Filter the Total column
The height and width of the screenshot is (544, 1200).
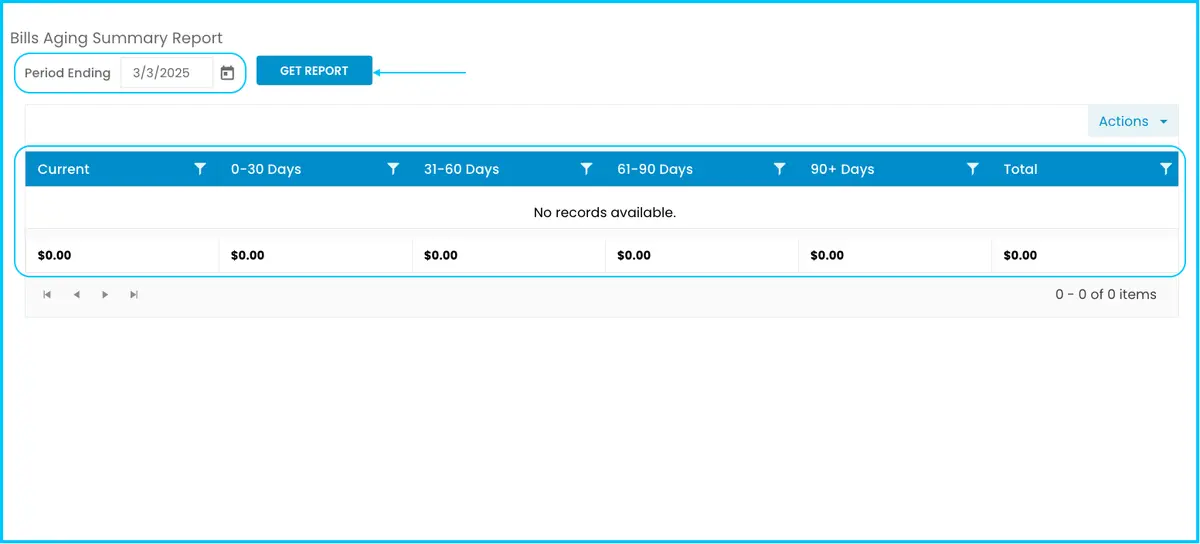(1165, 169)
